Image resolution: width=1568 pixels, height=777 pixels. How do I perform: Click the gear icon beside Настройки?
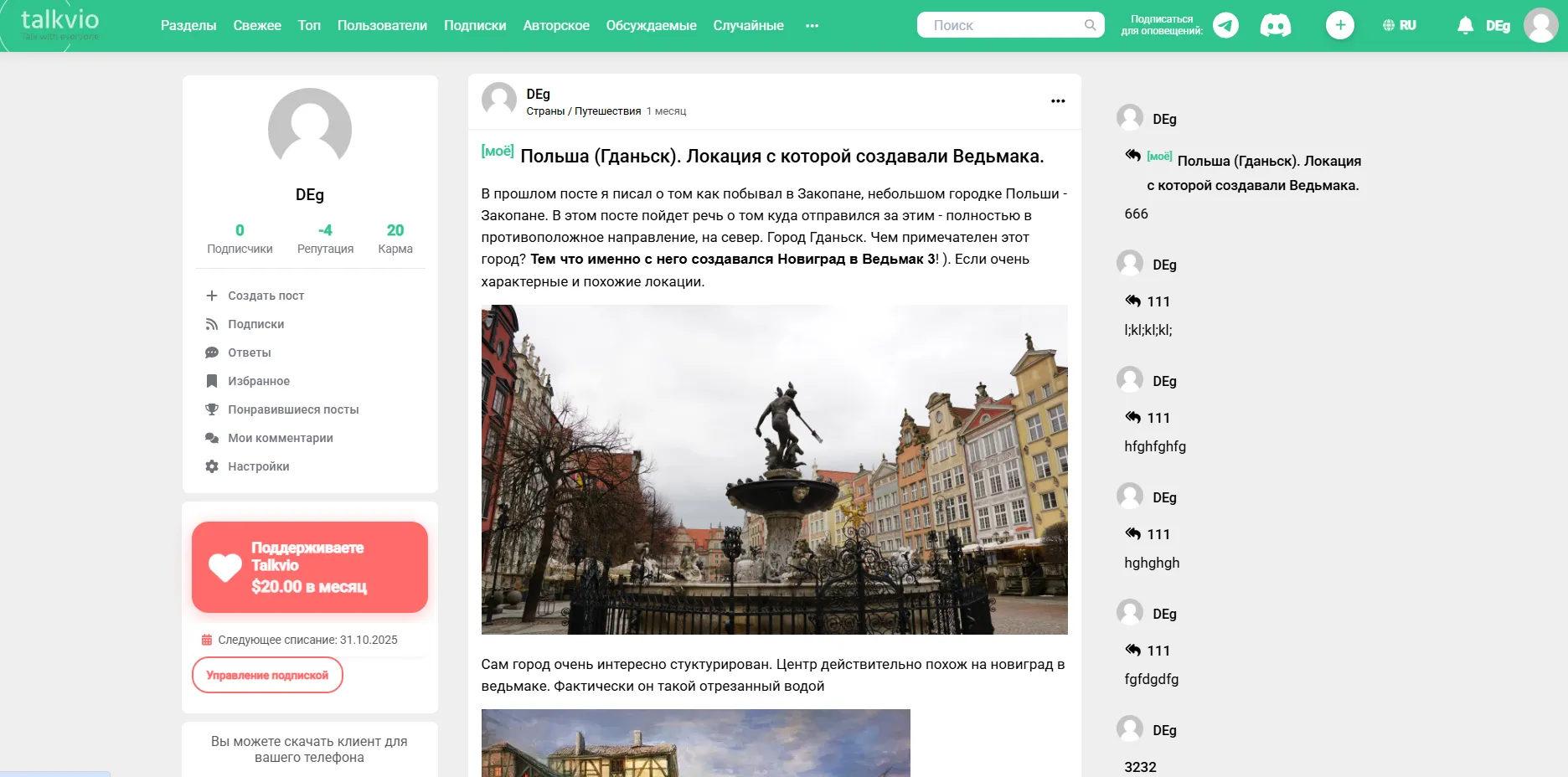212,466
